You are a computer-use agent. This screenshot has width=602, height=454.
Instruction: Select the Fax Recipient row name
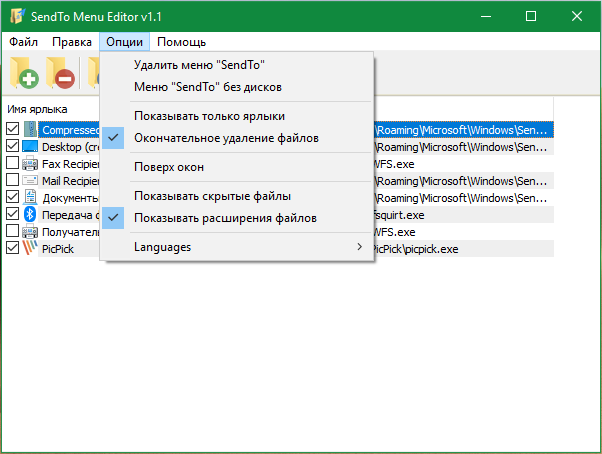pos(70,164)
